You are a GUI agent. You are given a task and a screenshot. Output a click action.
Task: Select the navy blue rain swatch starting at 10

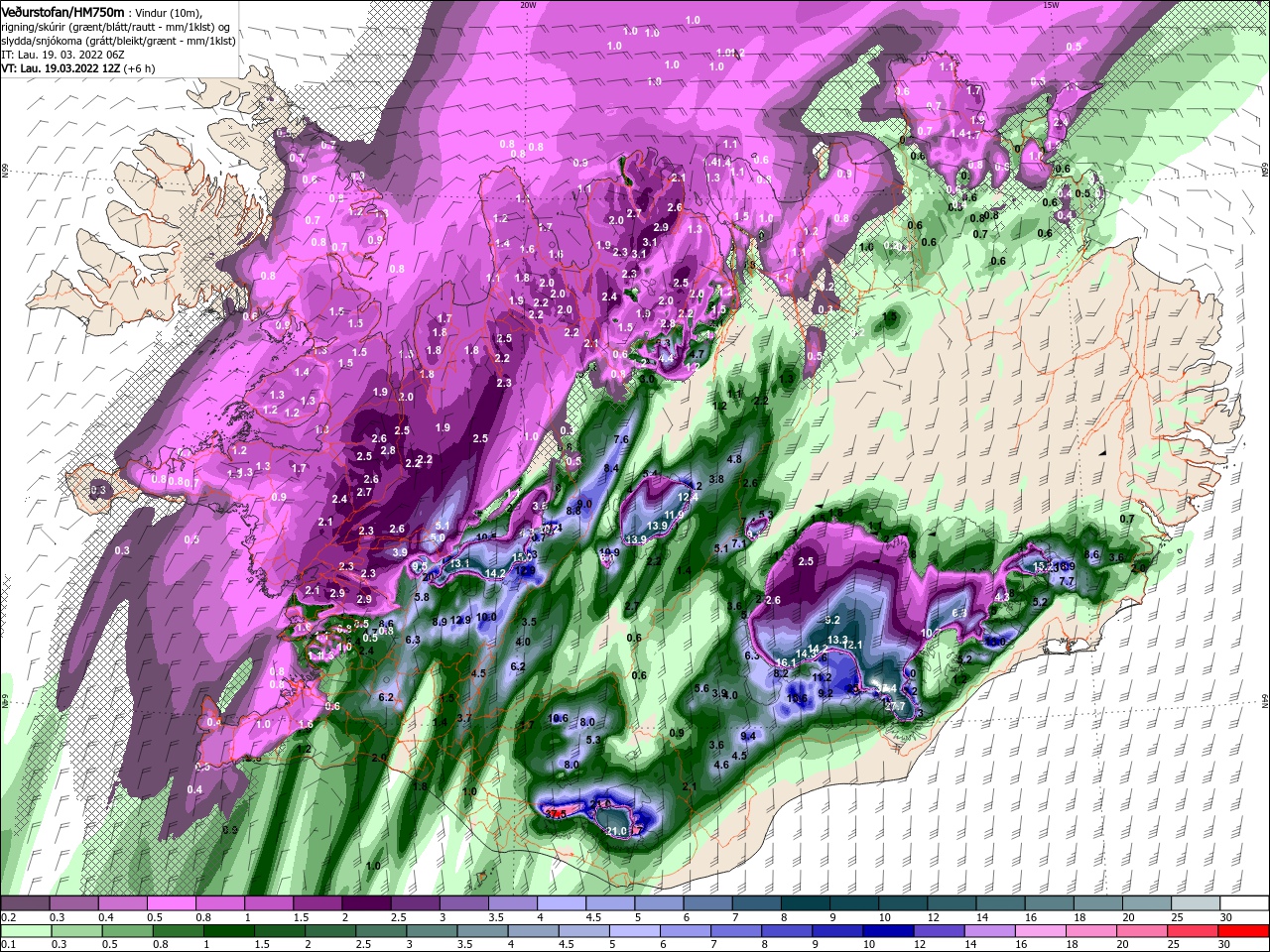pyautogui.click(x=889, y=931)
